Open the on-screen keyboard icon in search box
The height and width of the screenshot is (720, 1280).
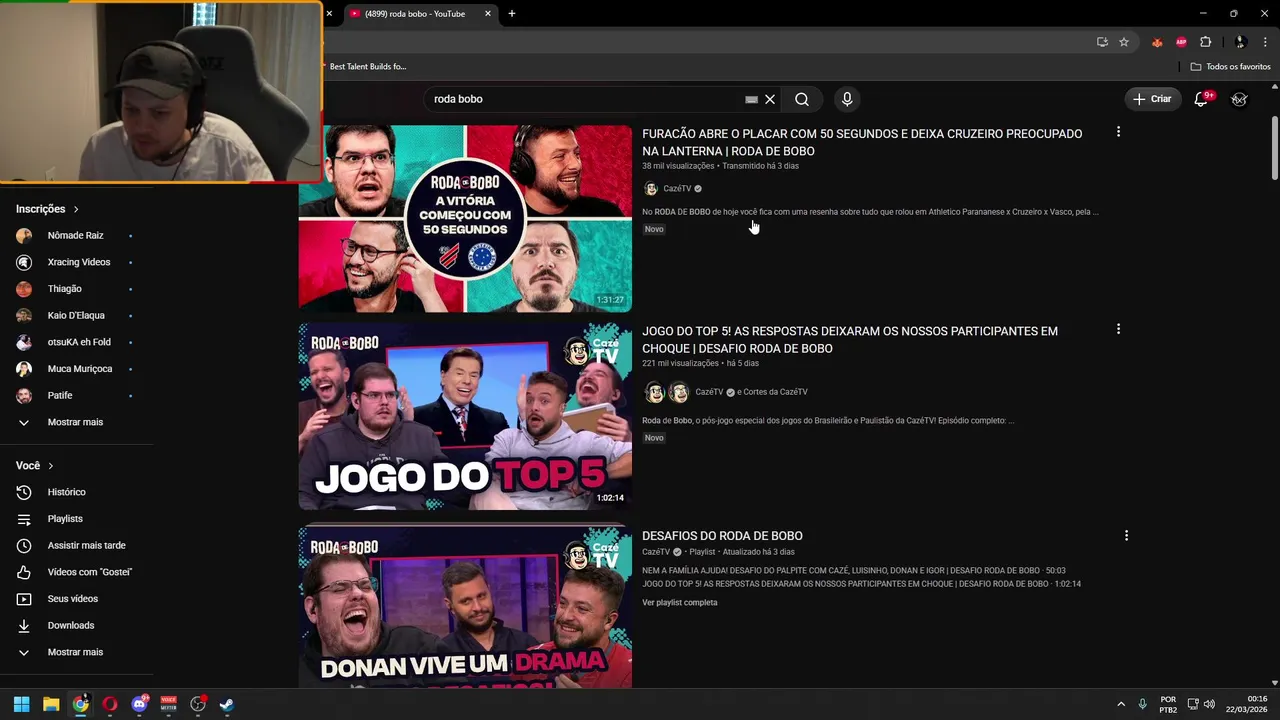[x=751, y=99]
